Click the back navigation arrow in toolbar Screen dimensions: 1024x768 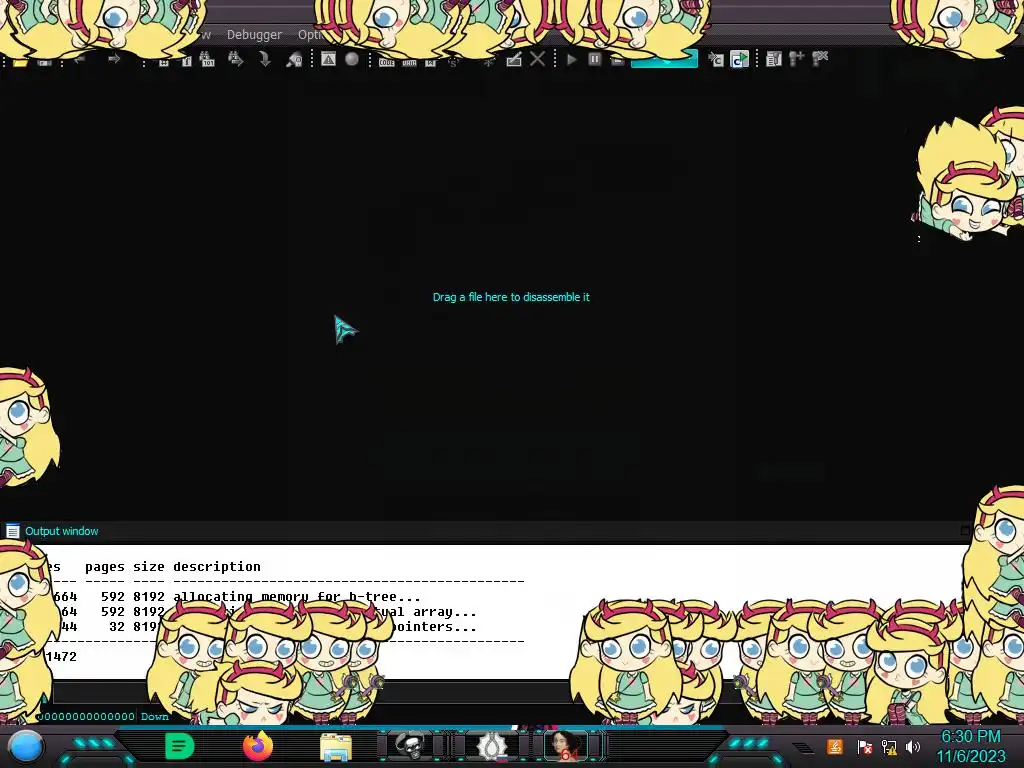[80, 60]
